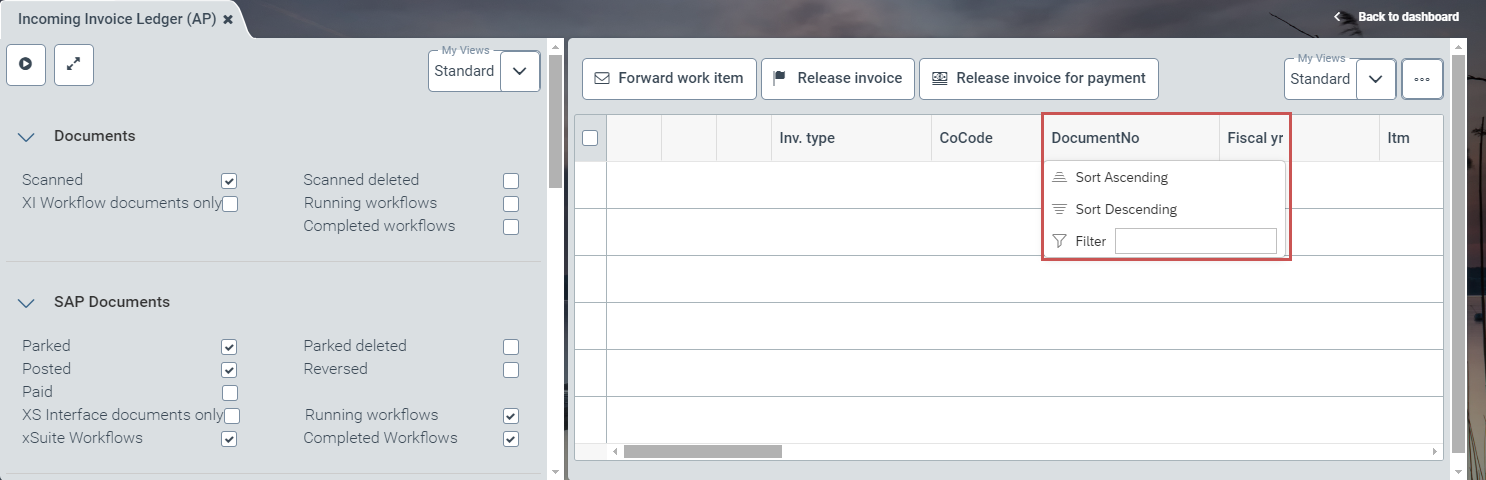Screen dimensions: 1486x480
Task: Click the Sort Ascending icon entry
Action: tap(1110, 178)
